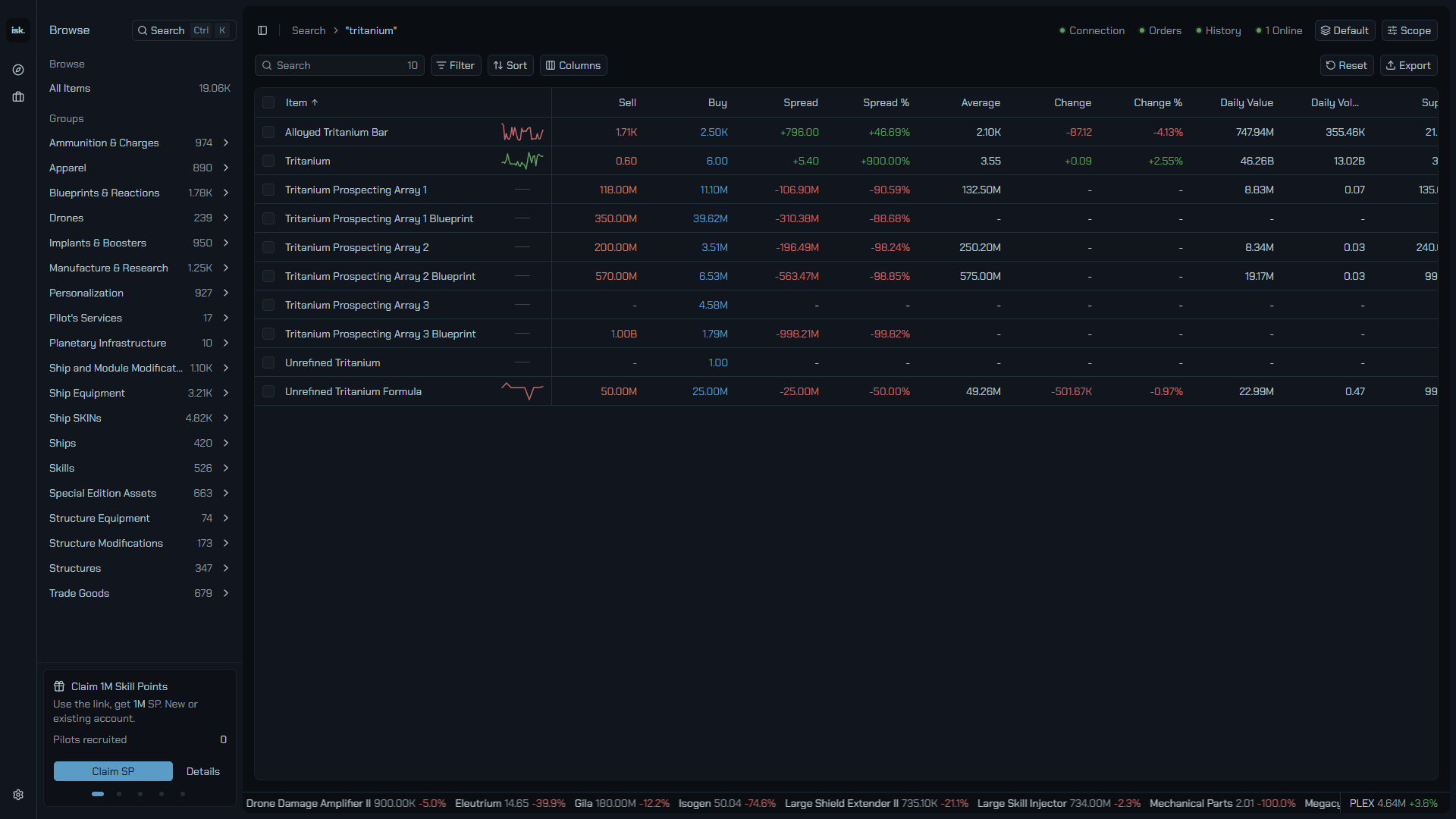
Task: Expand the Blueprints & Reactions group
Action: coord(226,193)
